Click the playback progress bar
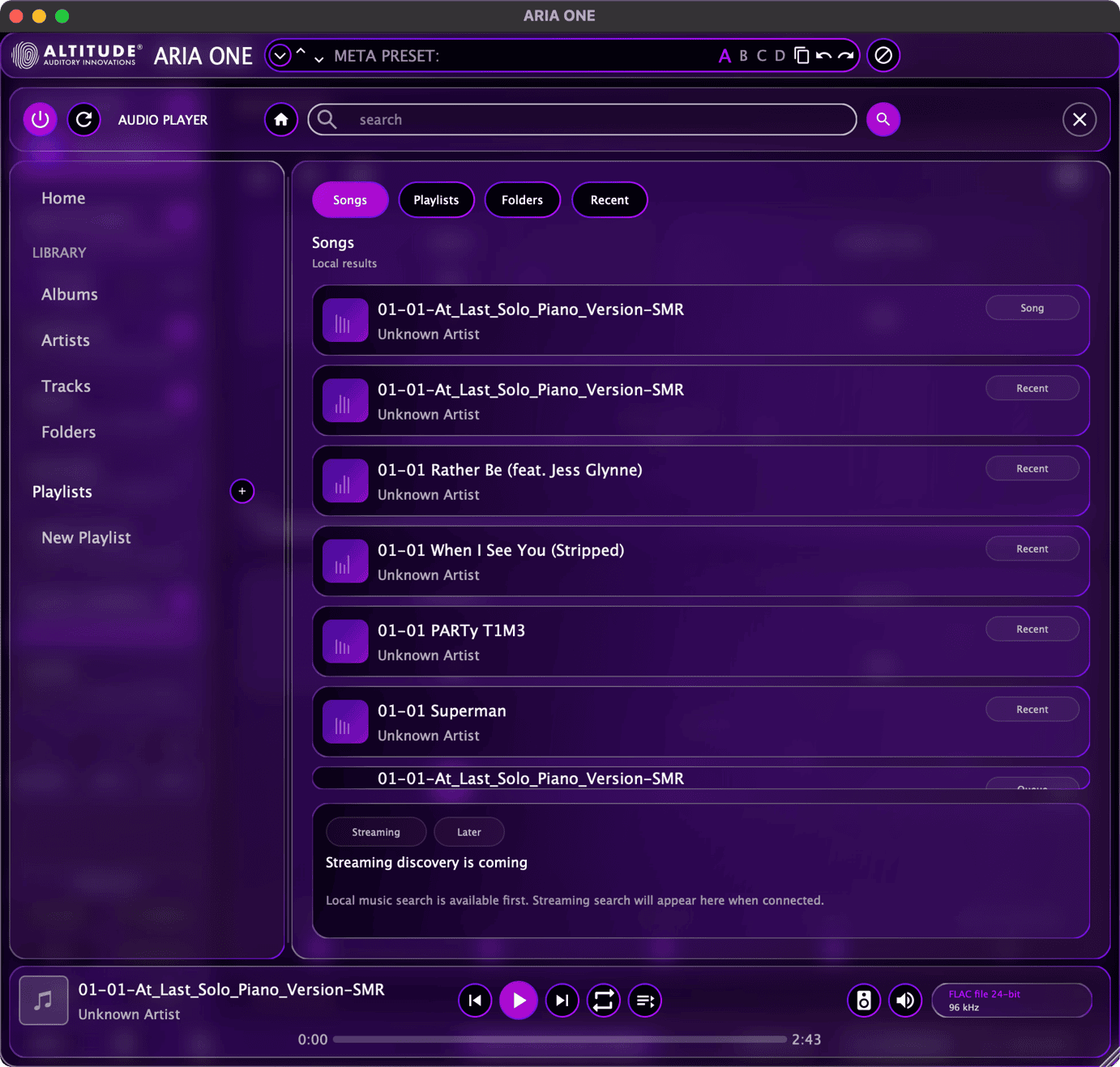 [x=559, y=1039]
